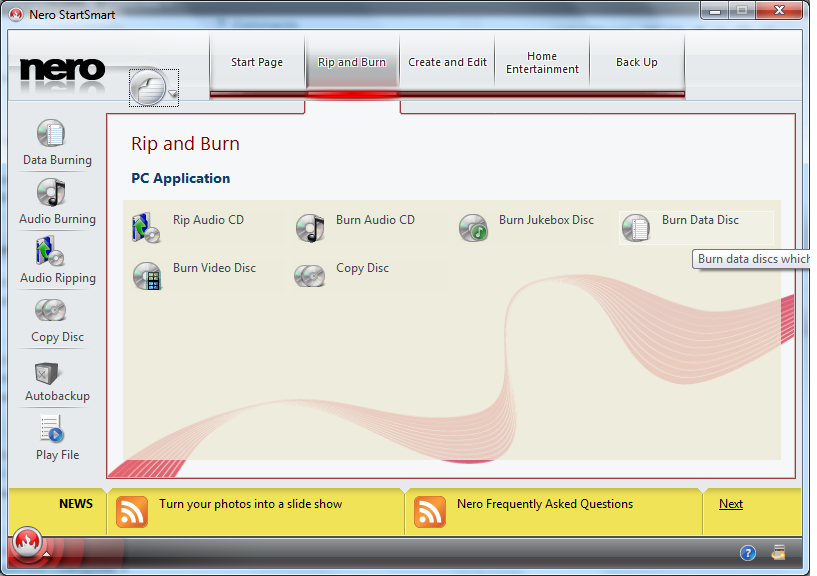Click the Audio Ripping sidebar label

pyautogui.click(x=57, y=278)
